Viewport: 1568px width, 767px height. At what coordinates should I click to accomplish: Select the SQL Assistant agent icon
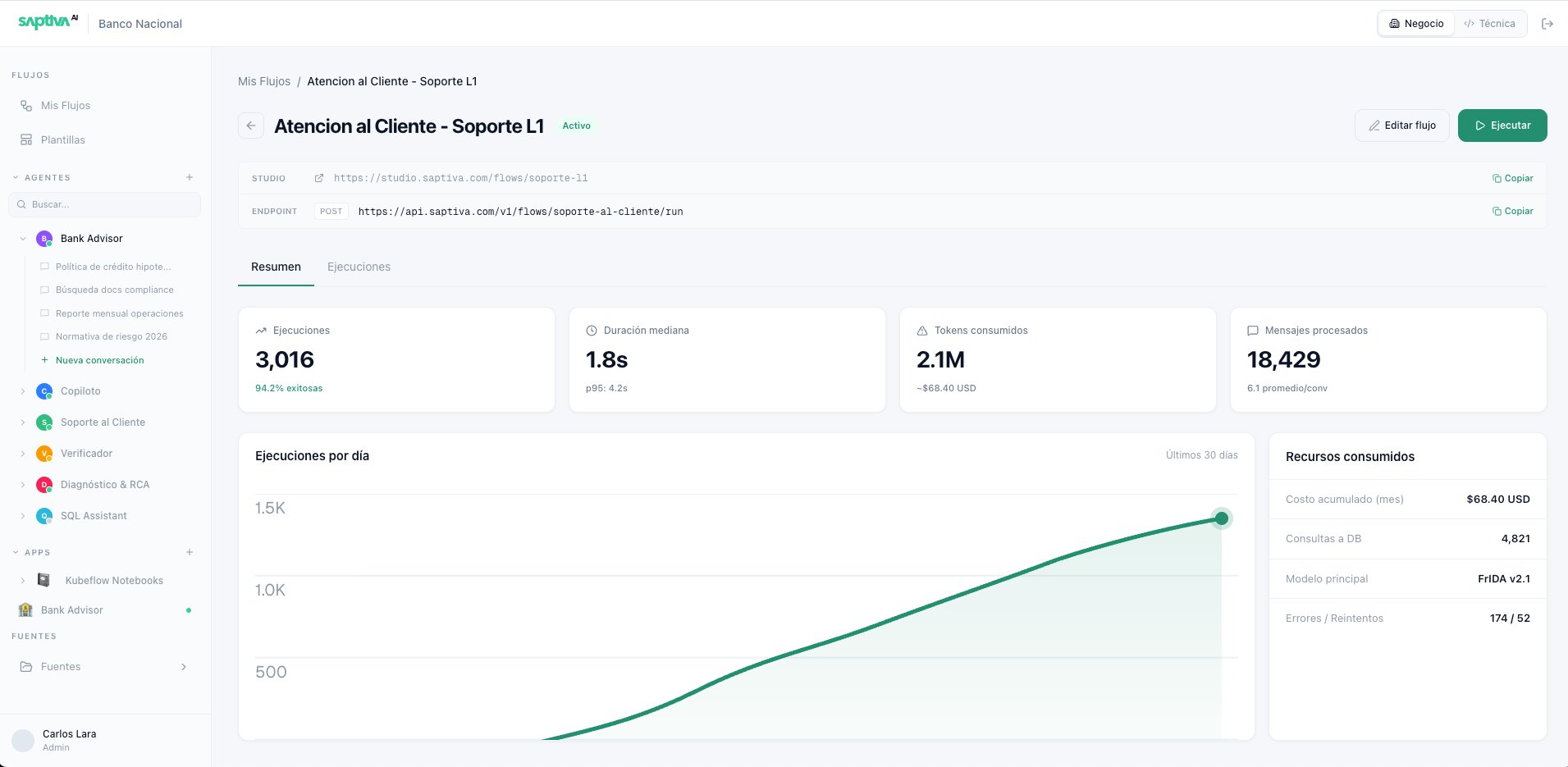43,515
